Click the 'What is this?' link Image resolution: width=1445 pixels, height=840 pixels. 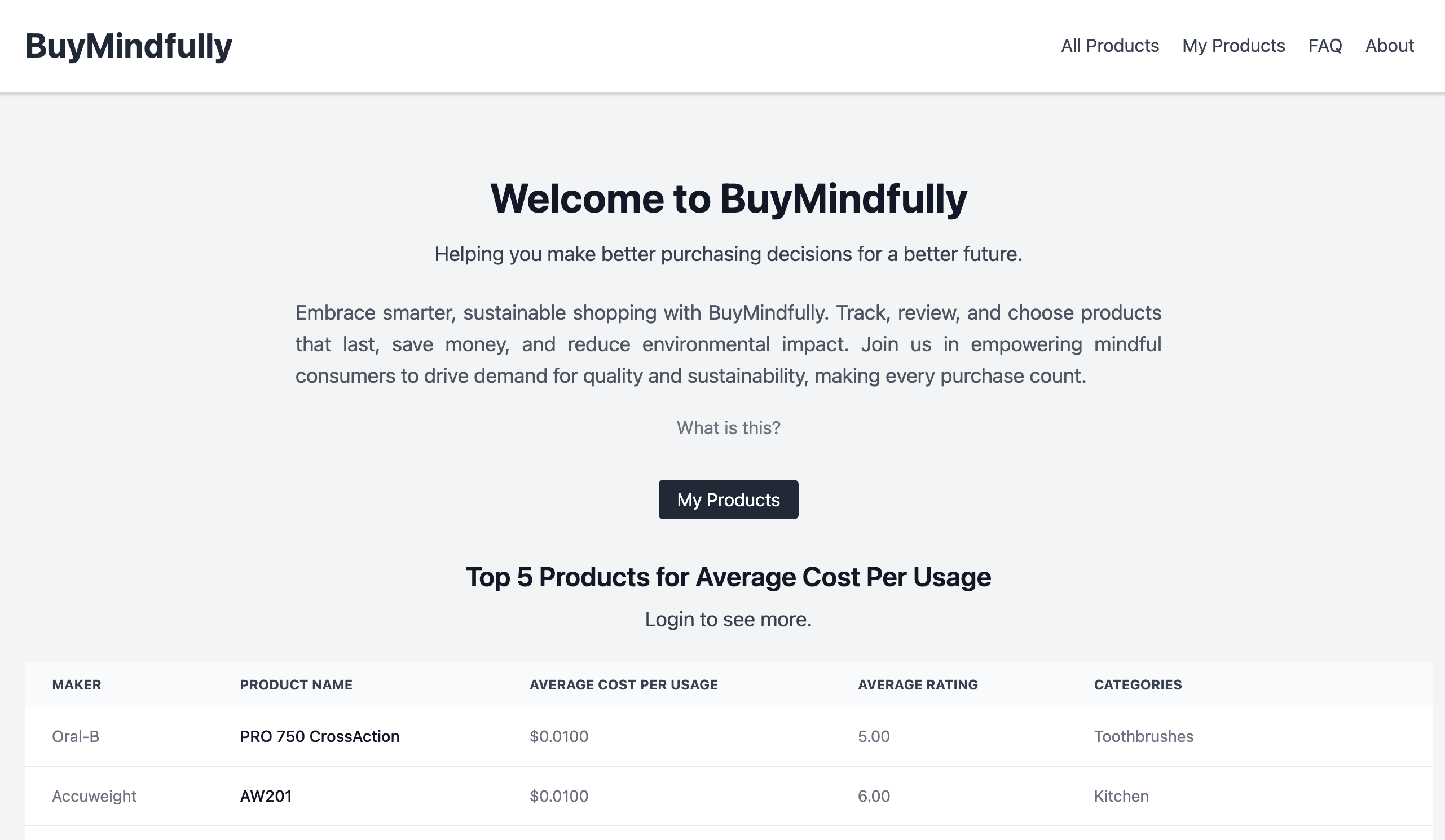click(728, 427)
